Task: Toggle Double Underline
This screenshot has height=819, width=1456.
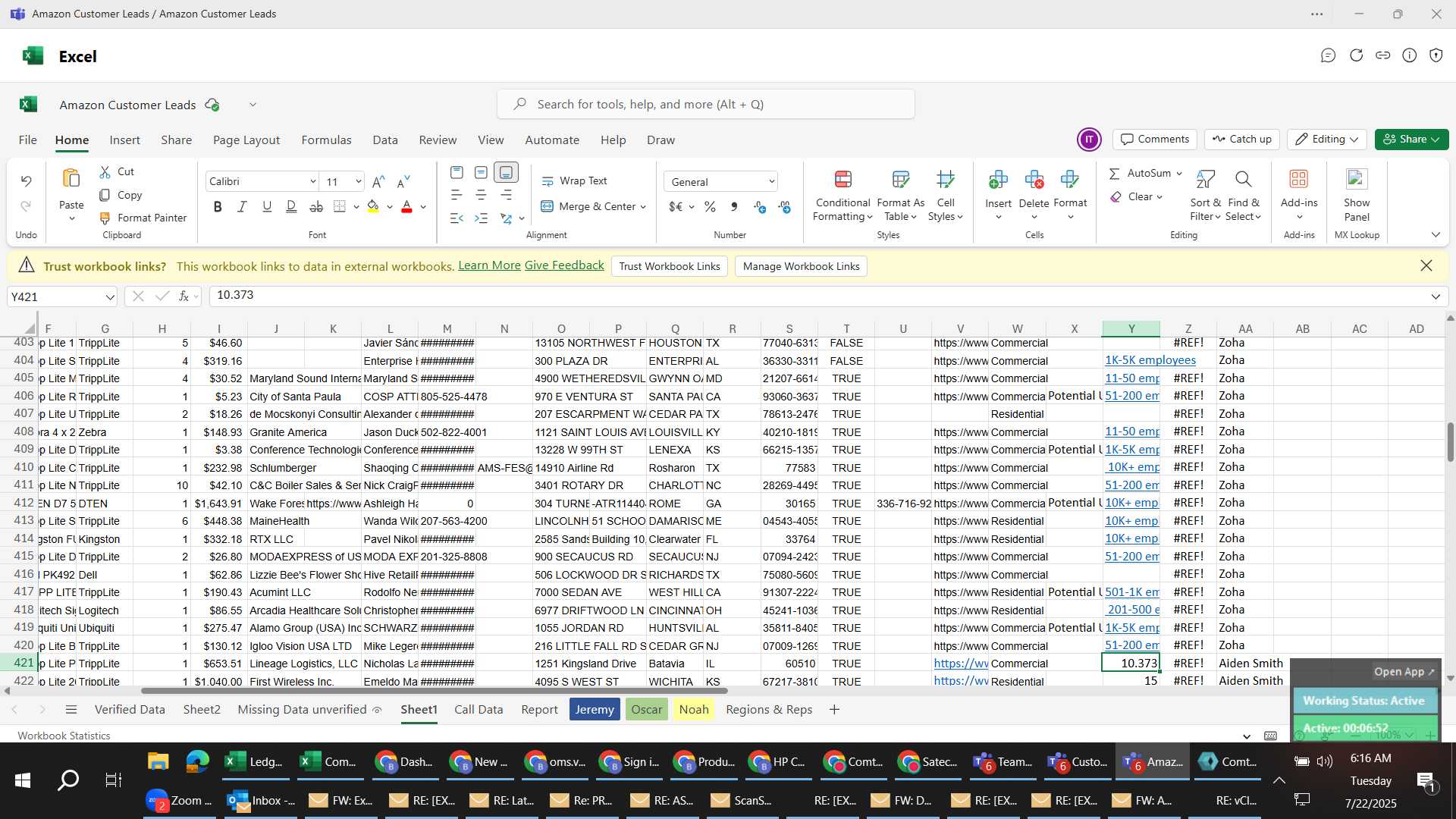Action: [x=291, y=206]
